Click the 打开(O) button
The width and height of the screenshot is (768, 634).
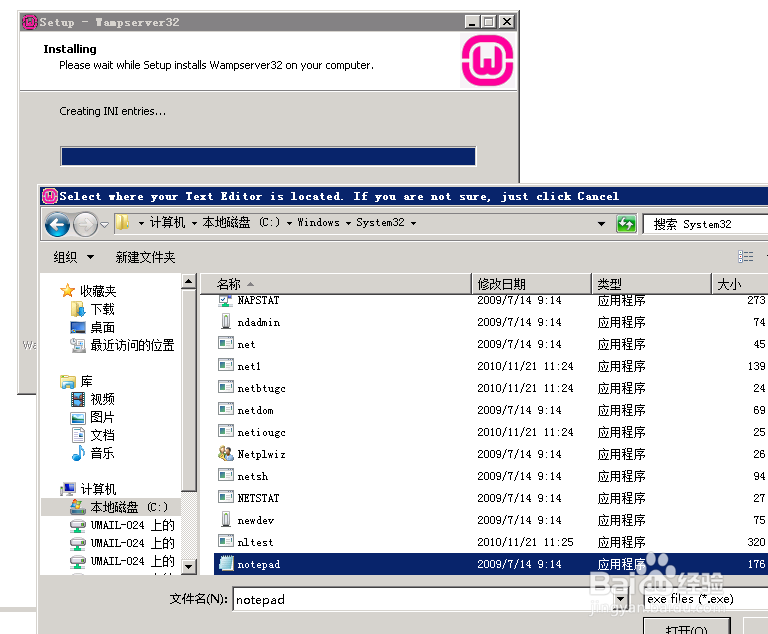point(687,627)
